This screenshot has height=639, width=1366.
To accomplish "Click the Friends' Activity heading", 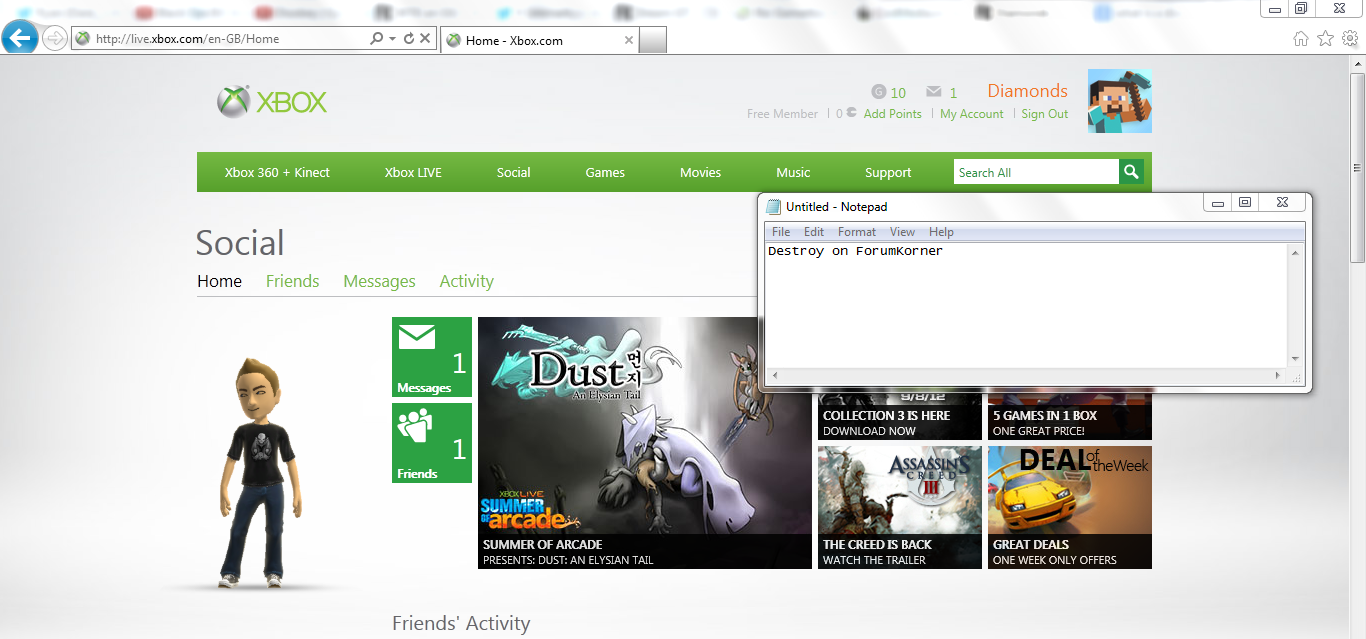I will (461, 624).
